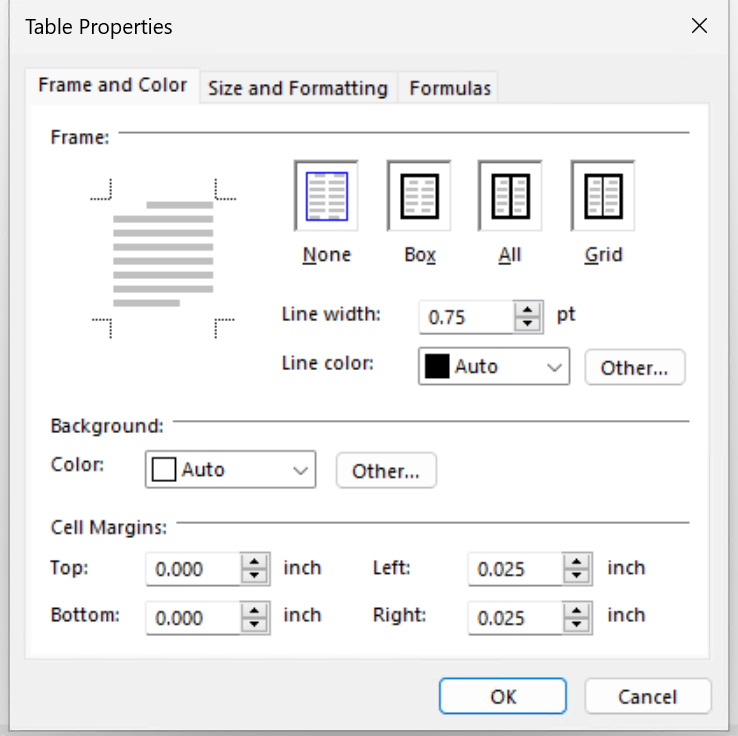The image size is (738, 736).
Task: Select the Box frame style icon
Action: click(x=419, y=196)
